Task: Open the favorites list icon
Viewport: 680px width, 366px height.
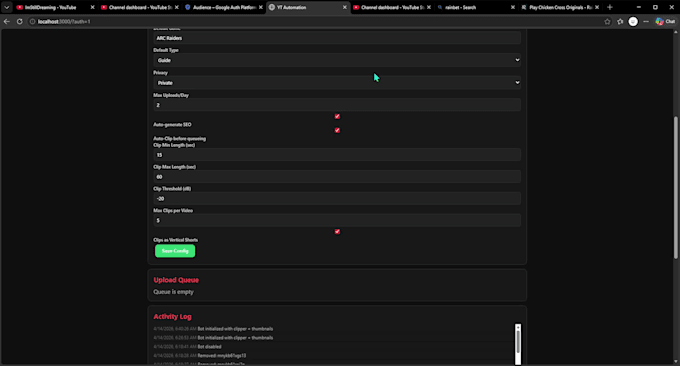Action: click(620, 21)
